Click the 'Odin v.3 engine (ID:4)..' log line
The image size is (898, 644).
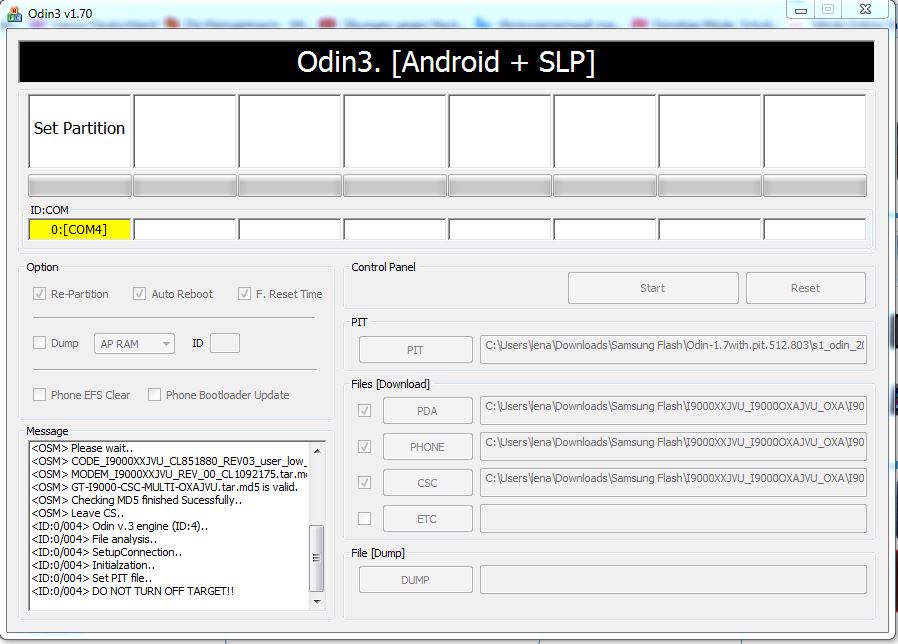tap(120, 525)
